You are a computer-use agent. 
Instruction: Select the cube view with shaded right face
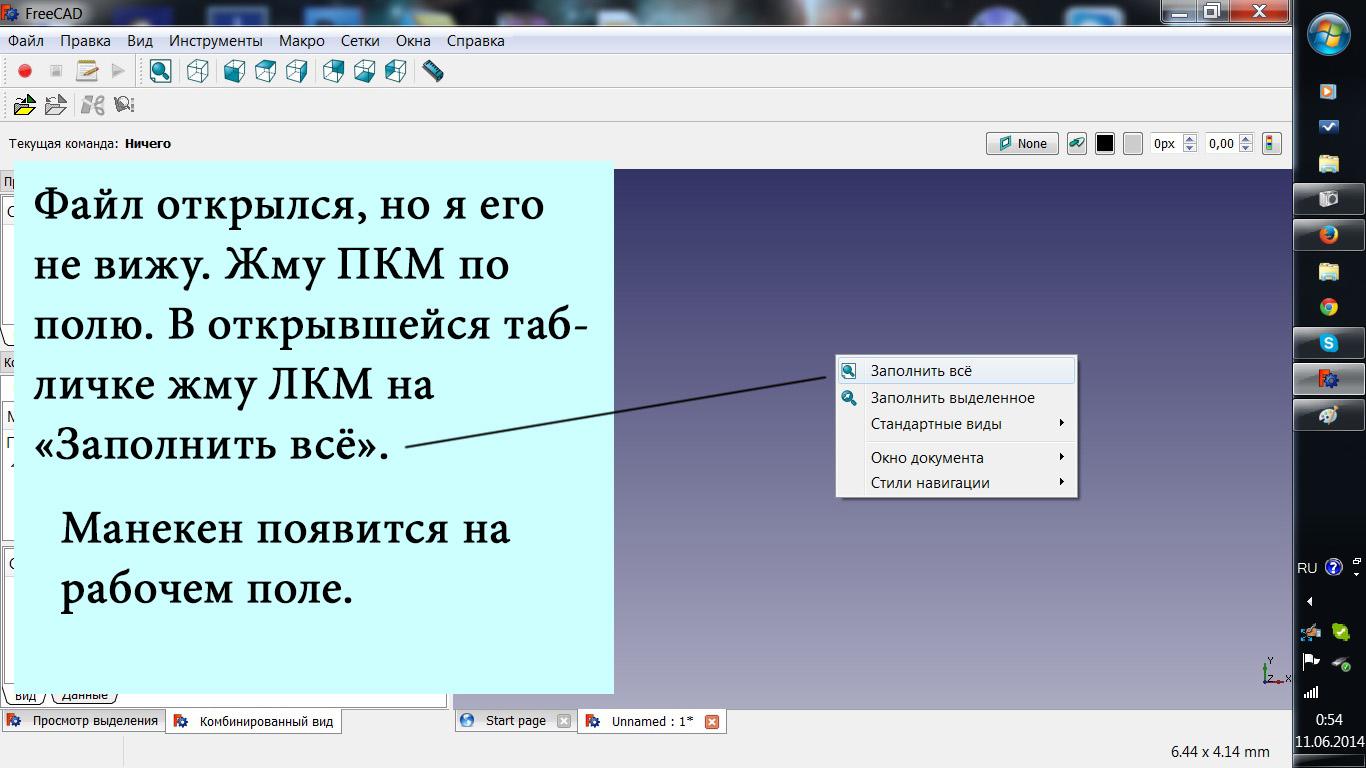tap(296, 71)
